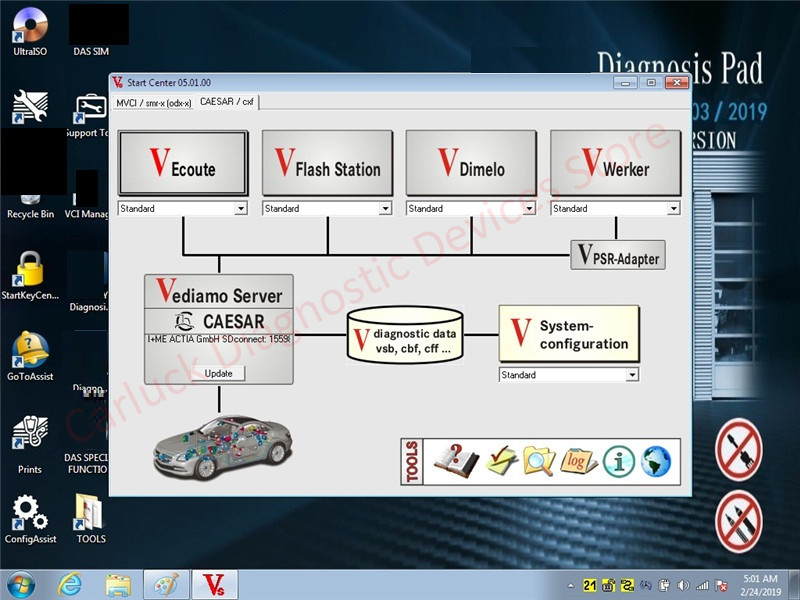
Task: Expand the Ecoute Standard dropdown
Action: coord(241,208)
